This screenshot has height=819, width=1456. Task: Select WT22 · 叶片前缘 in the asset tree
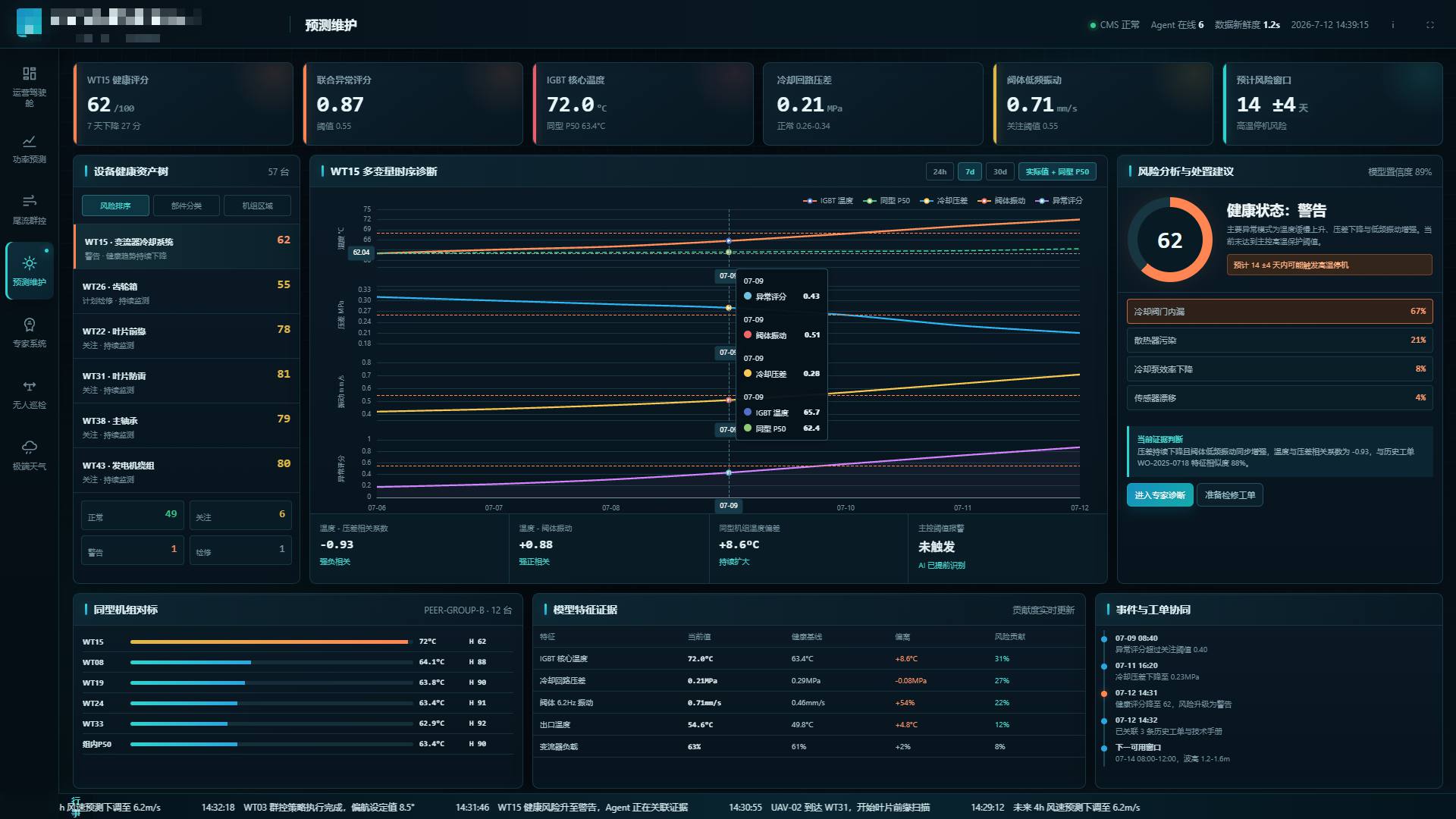(187, 337)
